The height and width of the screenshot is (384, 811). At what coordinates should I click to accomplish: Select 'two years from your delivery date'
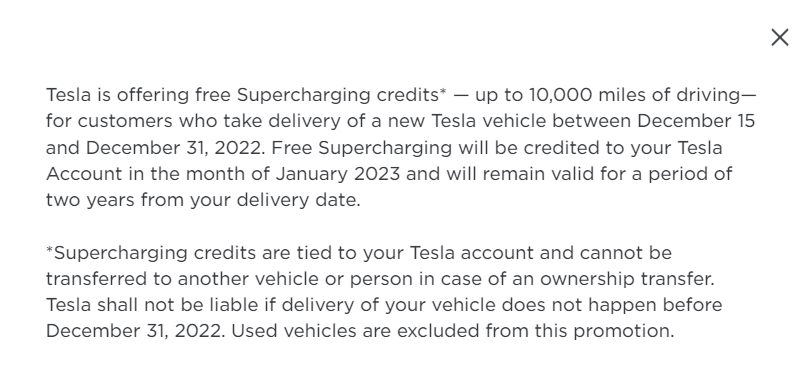[201, 200]
